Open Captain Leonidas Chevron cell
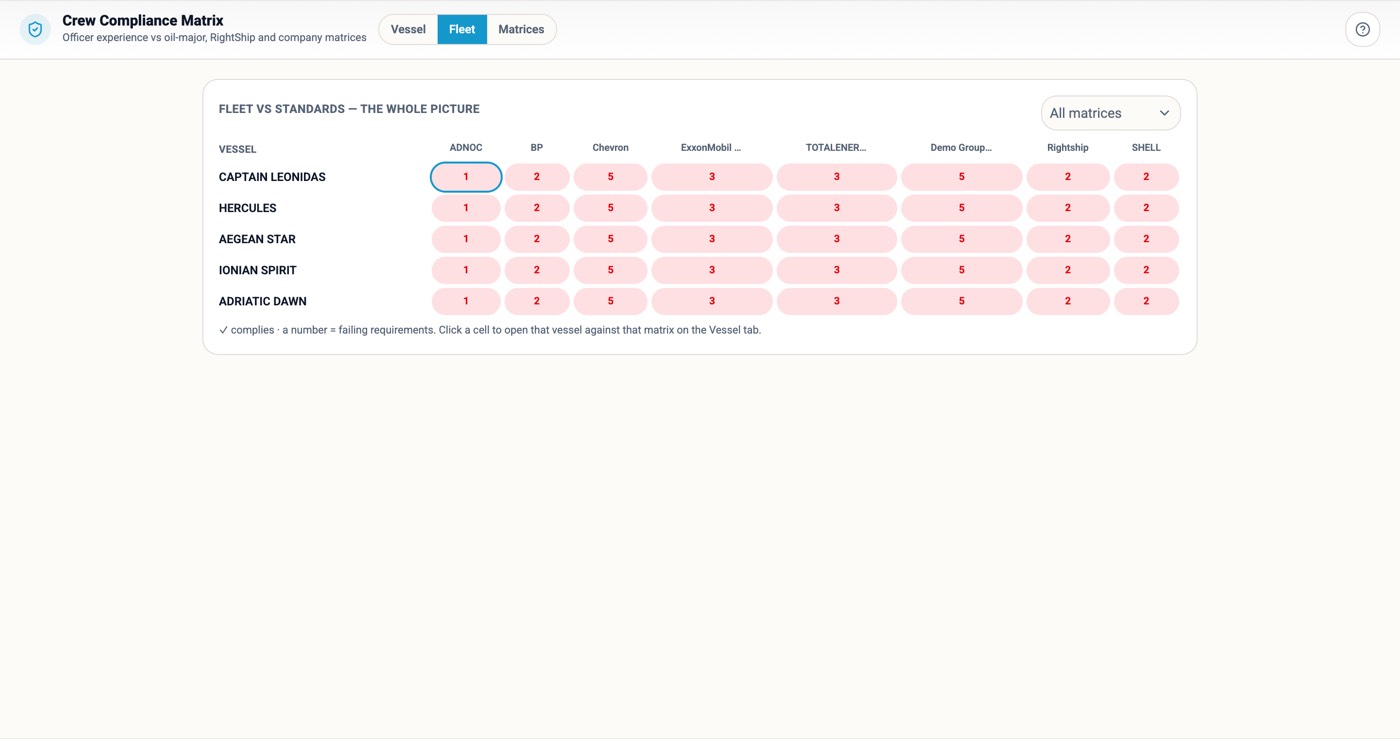The image size is (1400, 739). click(610, 177)
